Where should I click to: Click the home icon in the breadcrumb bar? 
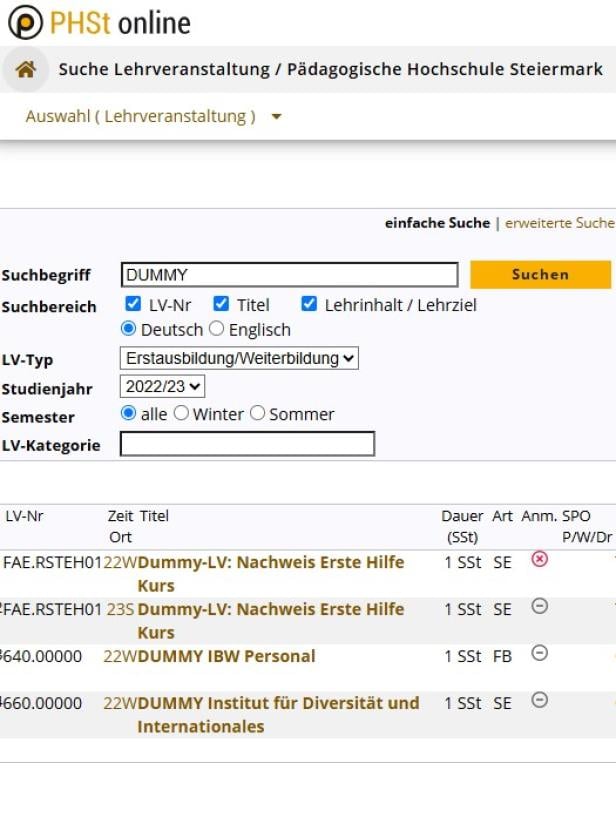pyautogui.click(x=25, y=69)
